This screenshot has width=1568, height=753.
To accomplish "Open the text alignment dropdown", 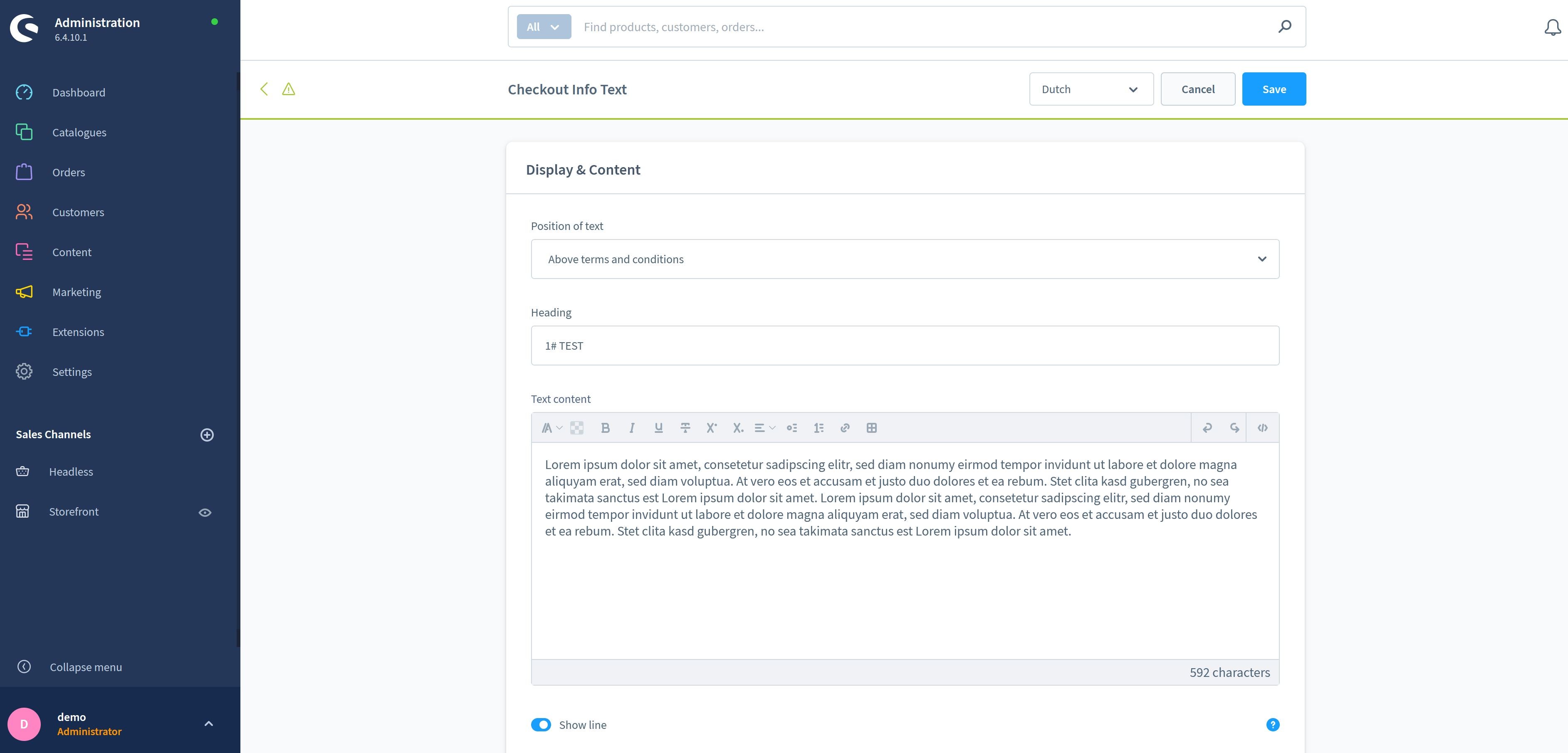I will (764, 428).
